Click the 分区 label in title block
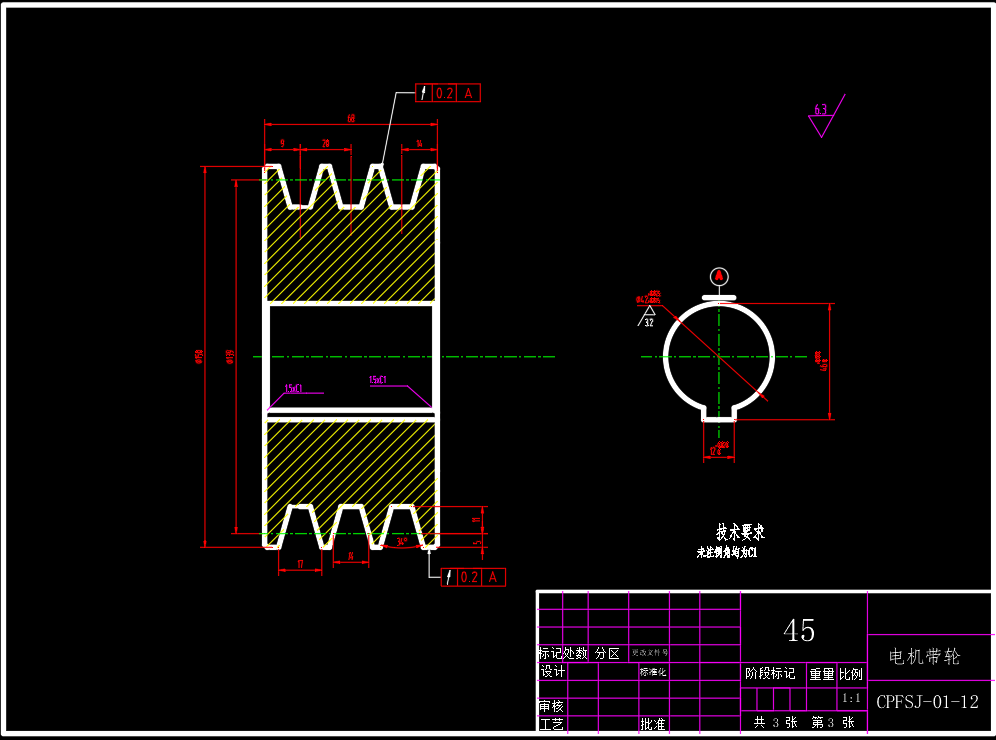This screenshot has width=996, height=740. (x=607, y=654)
